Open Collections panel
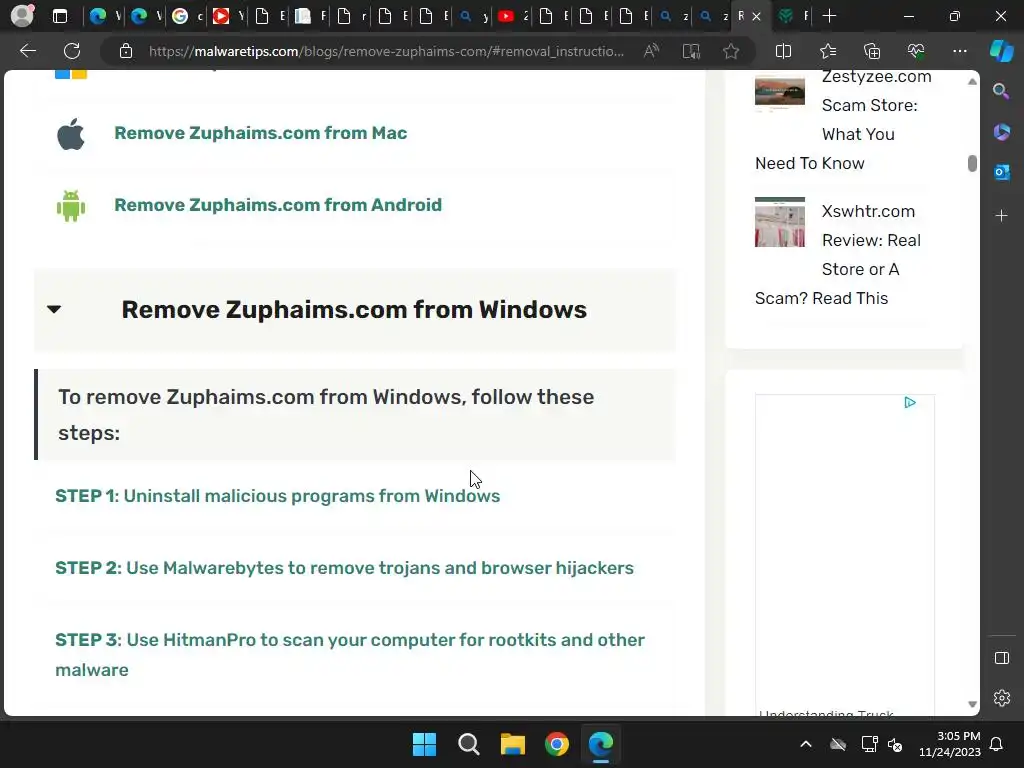The width and height of the screenshot is (1024, 768). pyautogui.click(x=872, y=51)
